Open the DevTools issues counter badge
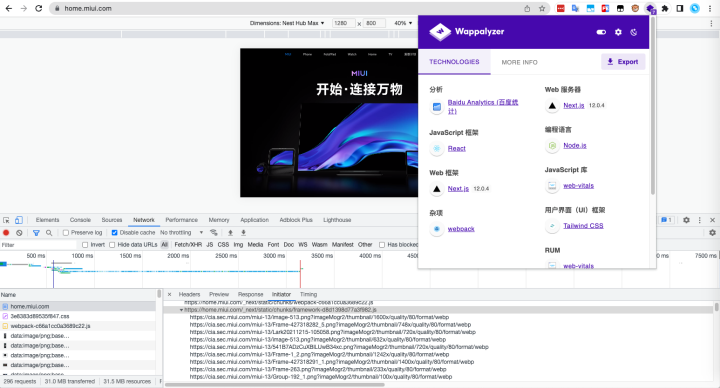 [x=666, y=220]
